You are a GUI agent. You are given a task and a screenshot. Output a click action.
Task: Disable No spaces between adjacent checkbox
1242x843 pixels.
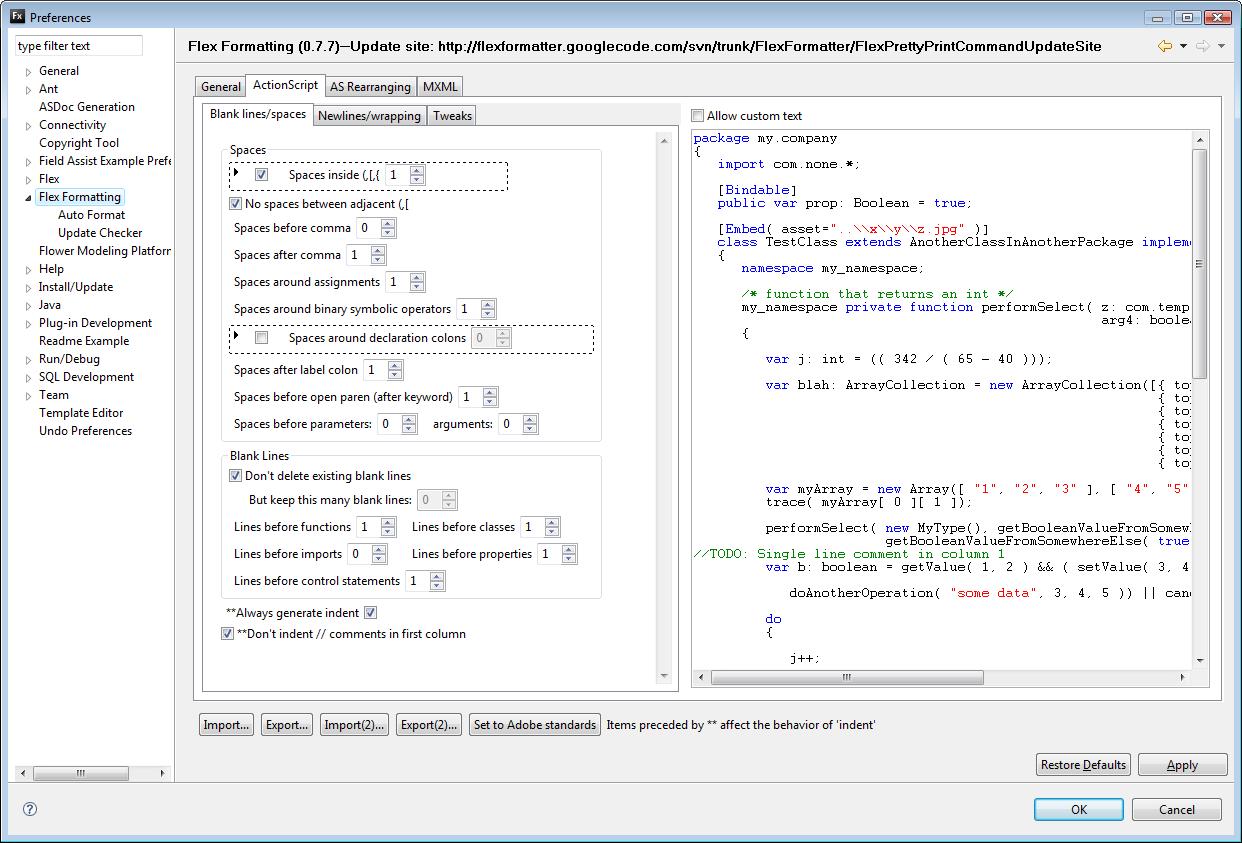[236, 204]
